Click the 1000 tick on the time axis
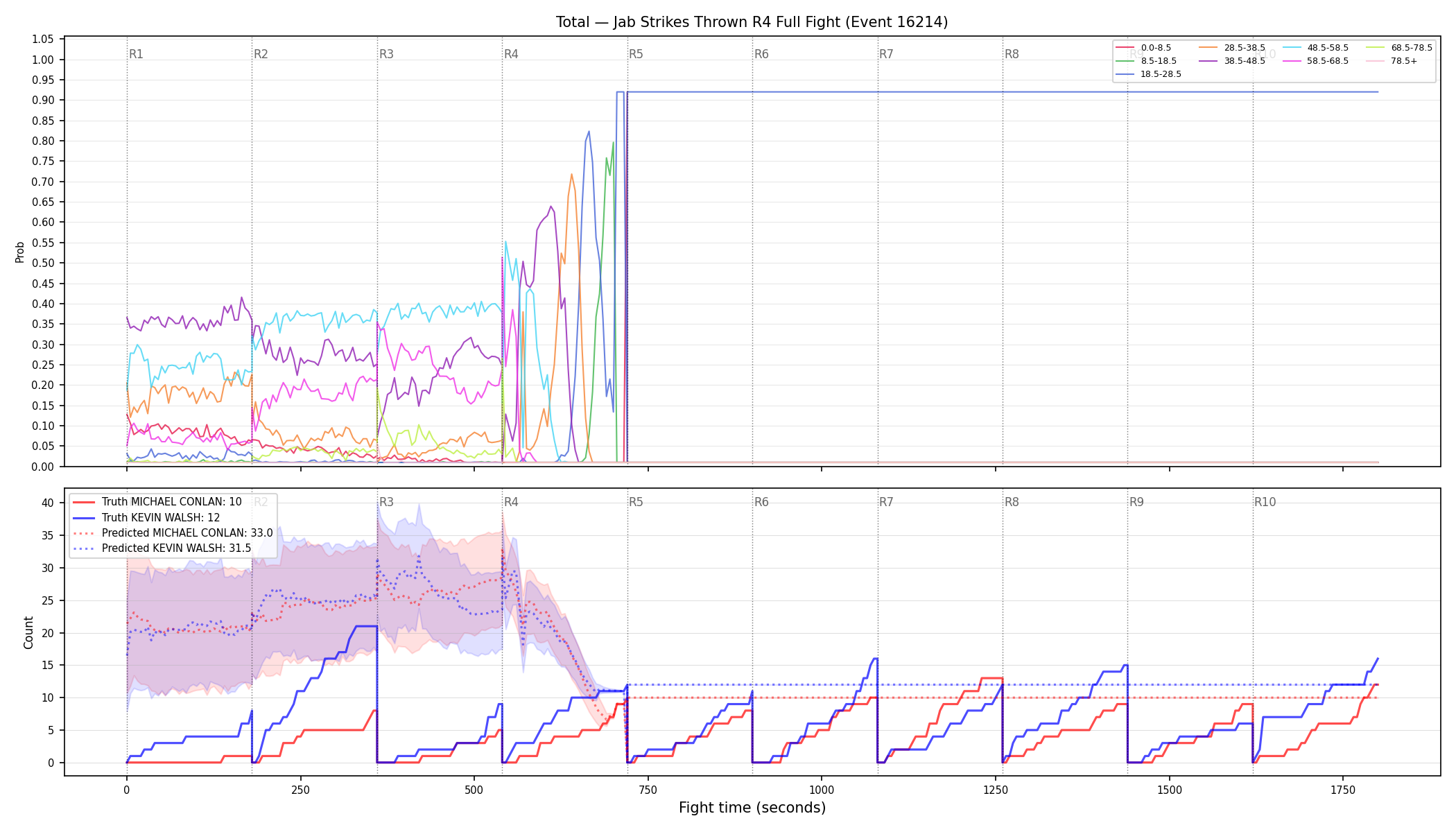 tap(822, 790)
